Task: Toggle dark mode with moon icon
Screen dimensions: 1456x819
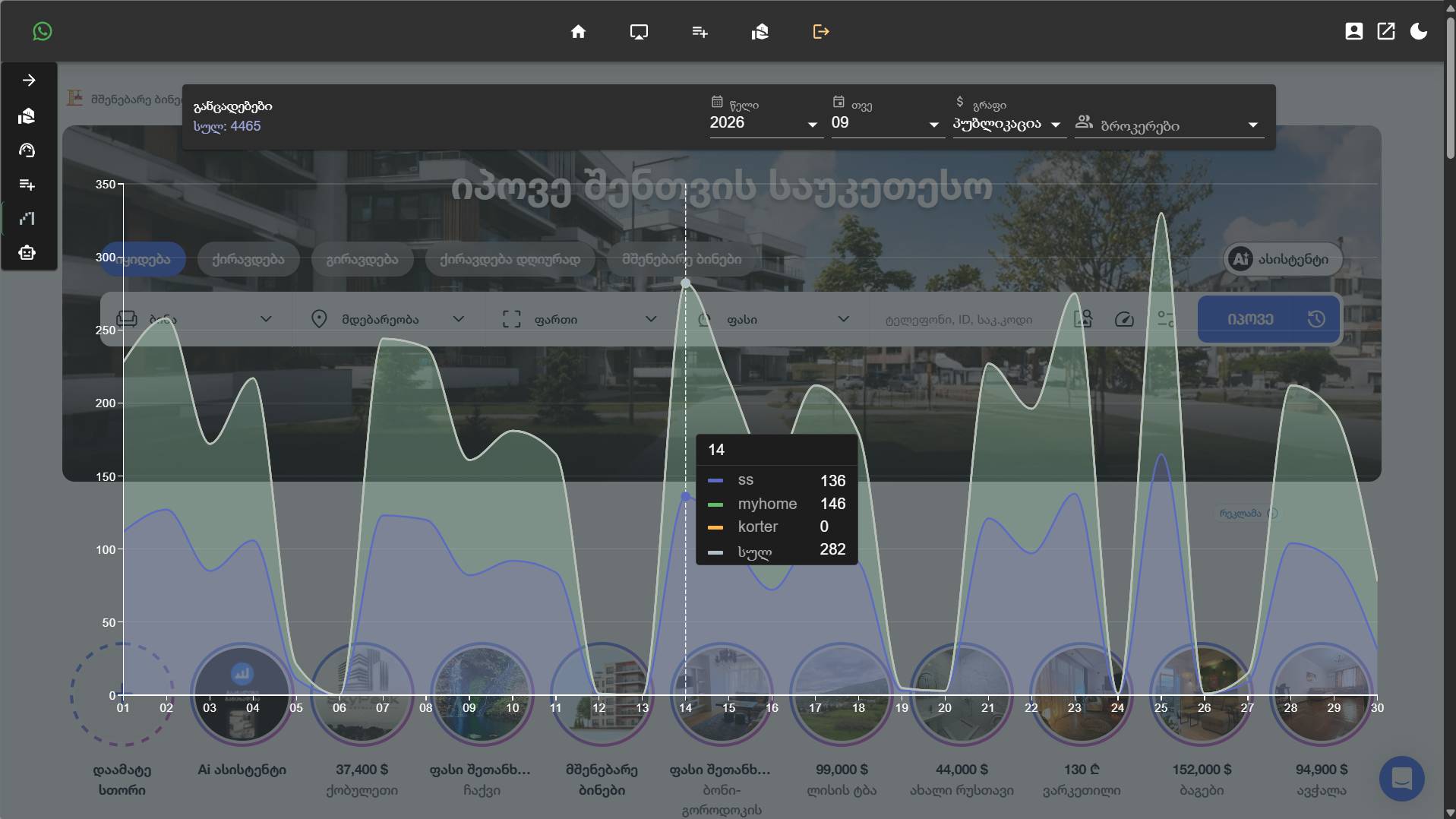Action: [x=1419, y=31]
